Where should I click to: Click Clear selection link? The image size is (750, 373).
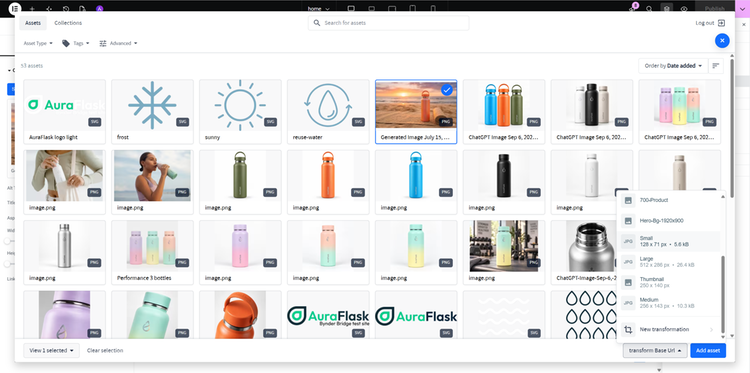pos(105,351)
